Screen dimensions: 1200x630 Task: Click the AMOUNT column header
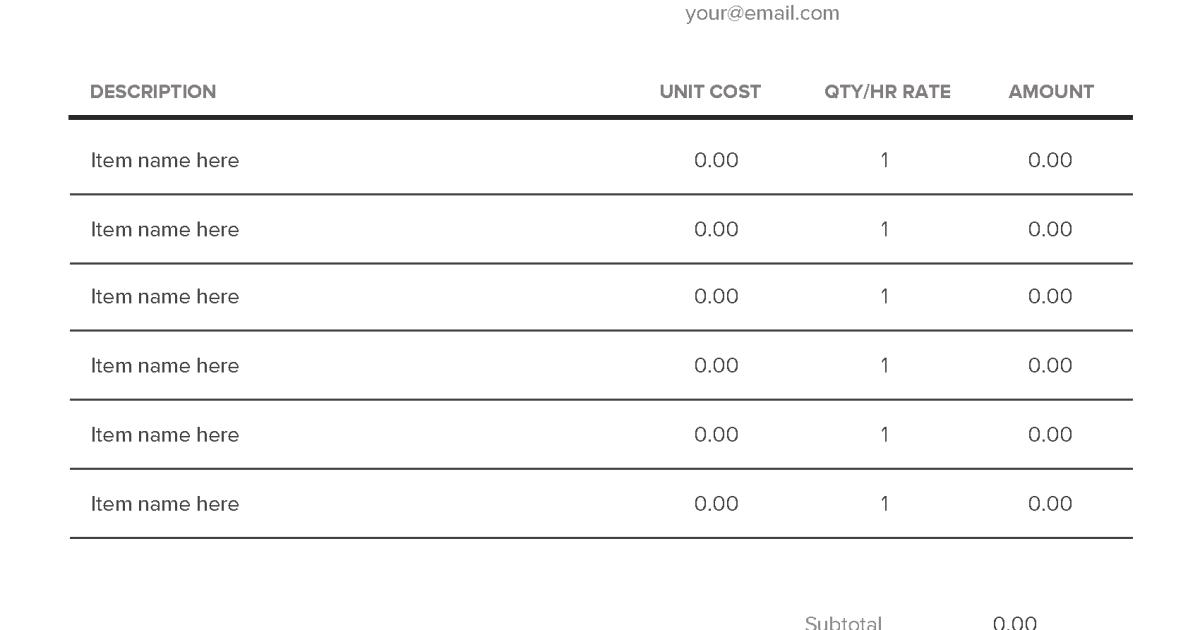1051,92
